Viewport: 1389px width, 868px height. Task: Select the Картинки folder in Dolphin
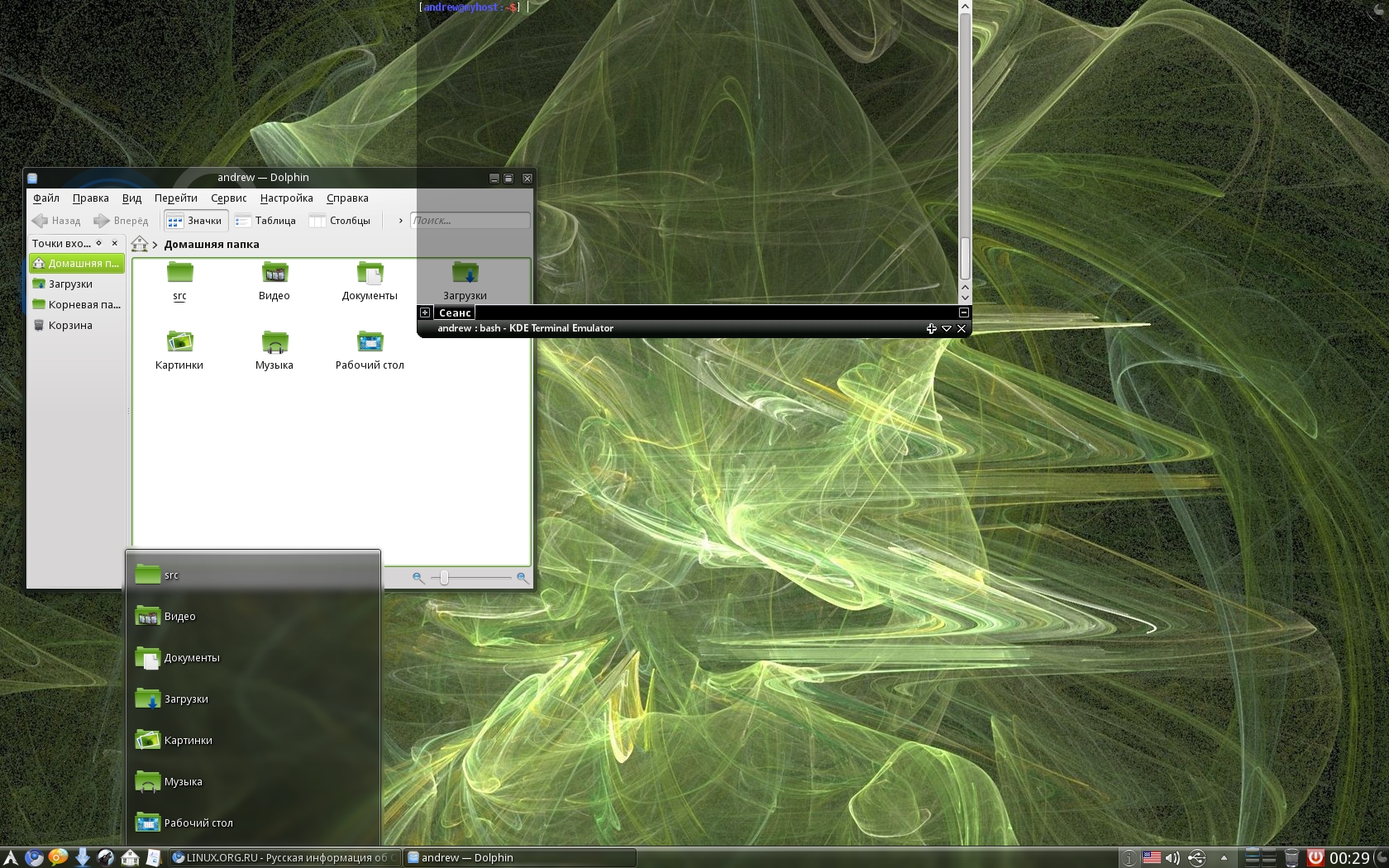coord(179,351)
